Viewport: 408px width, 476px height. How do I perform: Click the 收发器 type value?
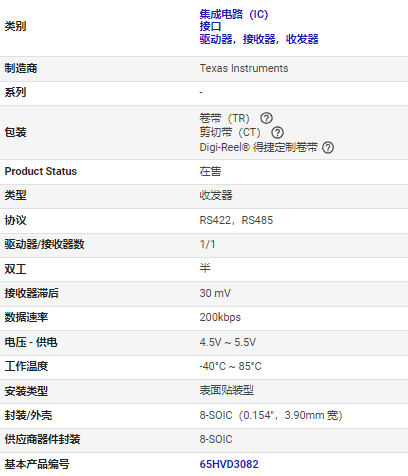coord(216,195)
